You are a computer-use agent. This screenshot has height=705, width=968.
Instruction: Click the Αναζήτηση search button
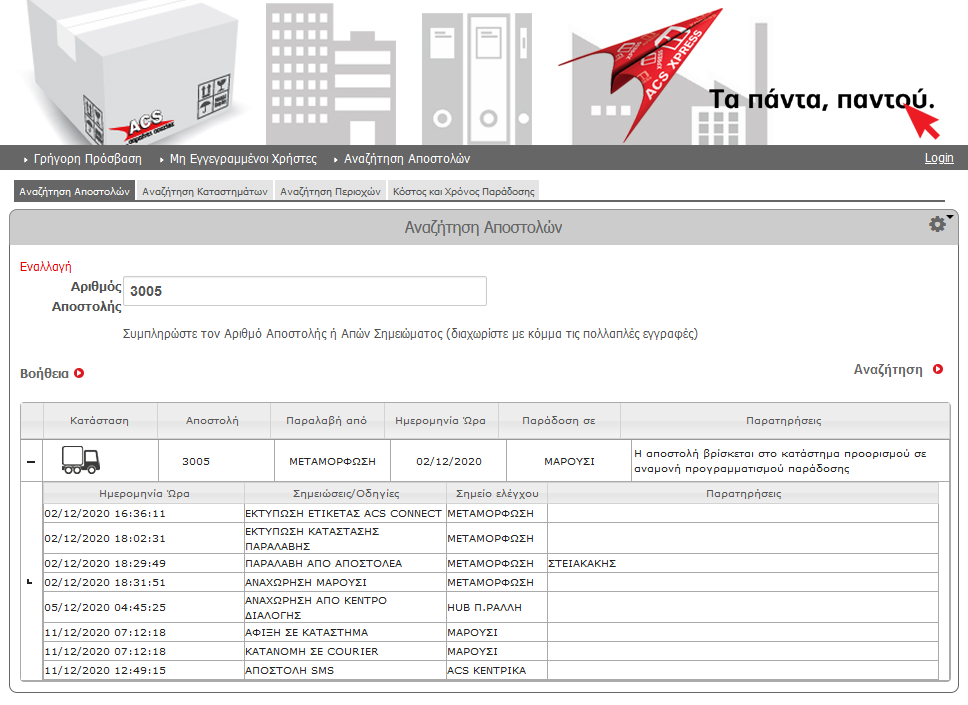(x=888, y=369)
